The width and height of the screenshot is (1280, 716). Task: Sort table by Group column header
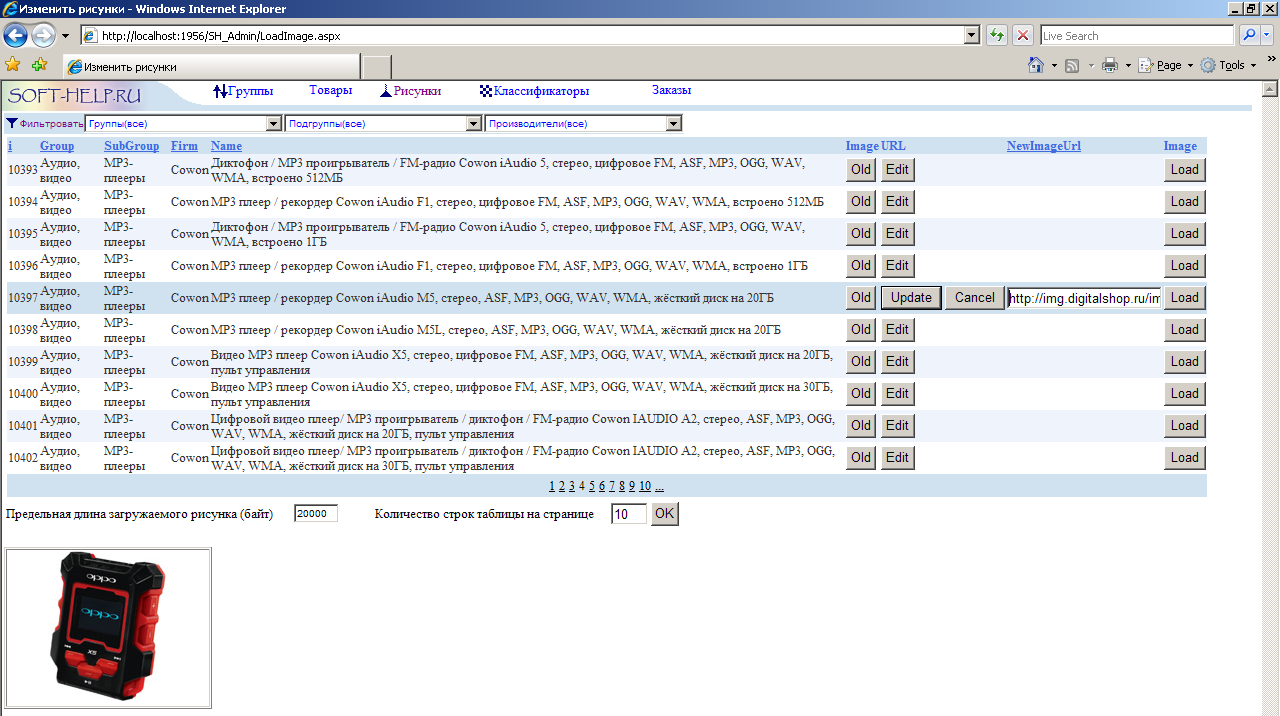57,146
